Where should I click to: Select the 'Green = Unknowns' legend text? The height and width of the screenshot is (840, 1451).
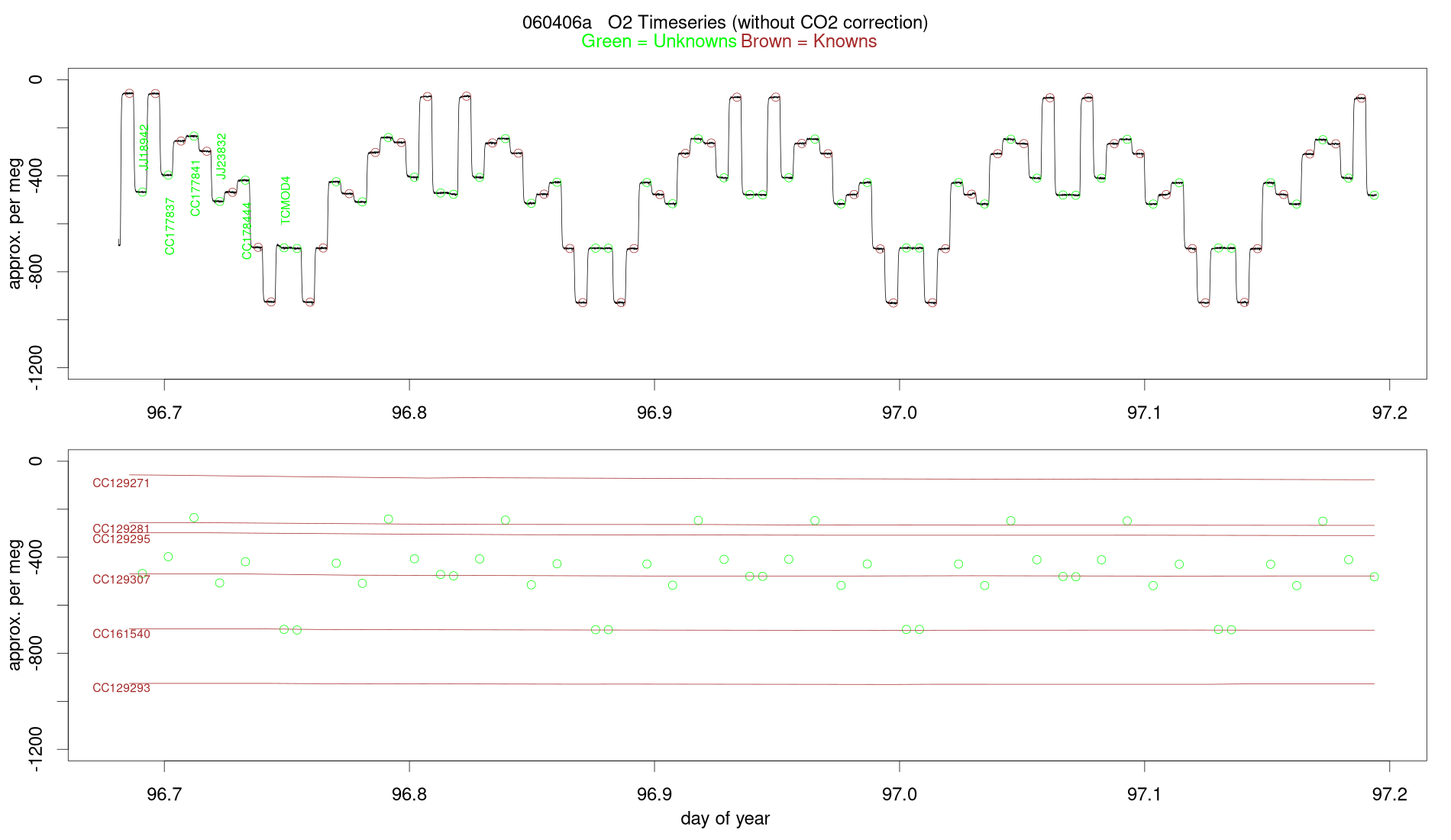click(659, 42)
